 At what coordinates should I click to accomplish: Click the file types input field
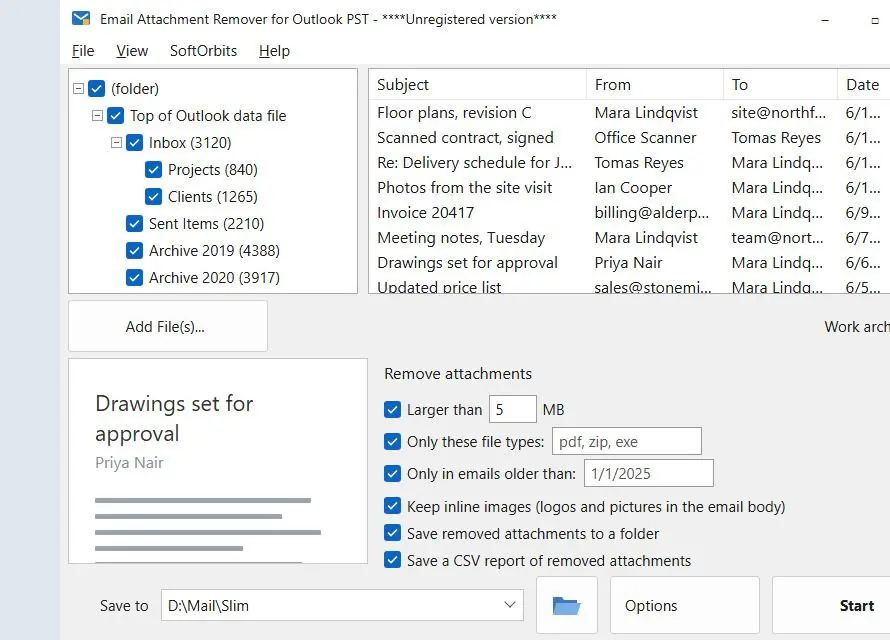point(627,441)
